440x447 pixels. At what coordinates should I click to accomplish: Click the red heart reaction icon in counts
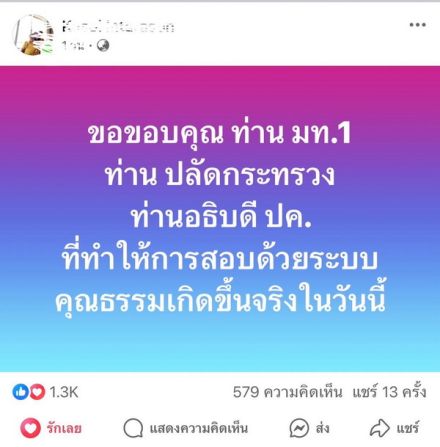click(37, 392)
